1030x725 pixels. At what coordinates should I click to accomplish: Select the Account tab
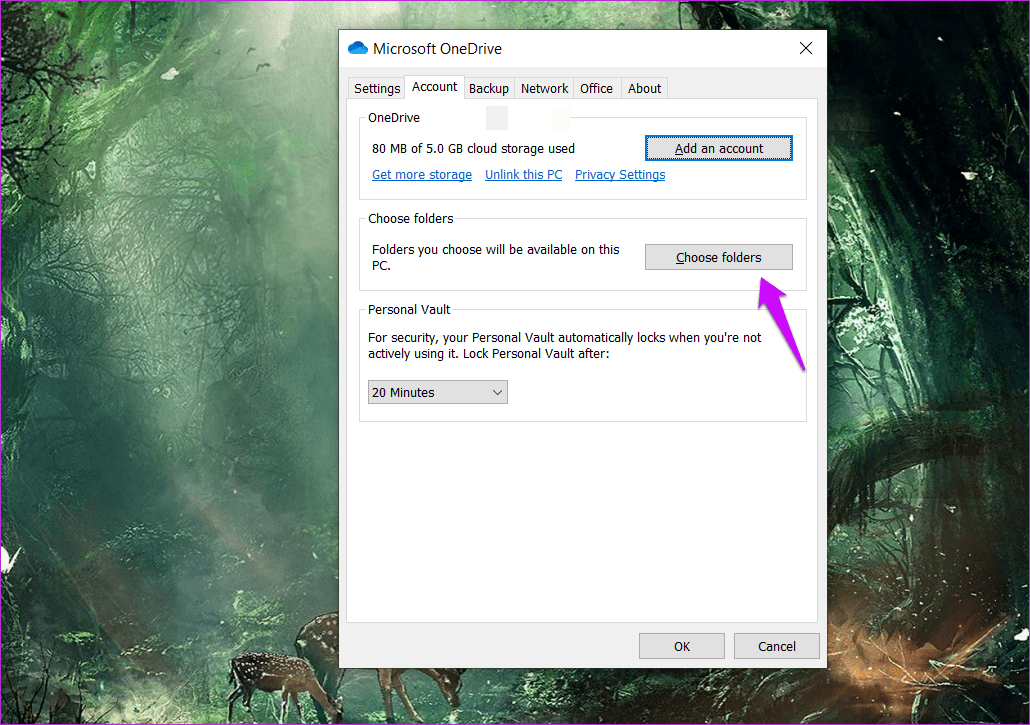[434, 87]
